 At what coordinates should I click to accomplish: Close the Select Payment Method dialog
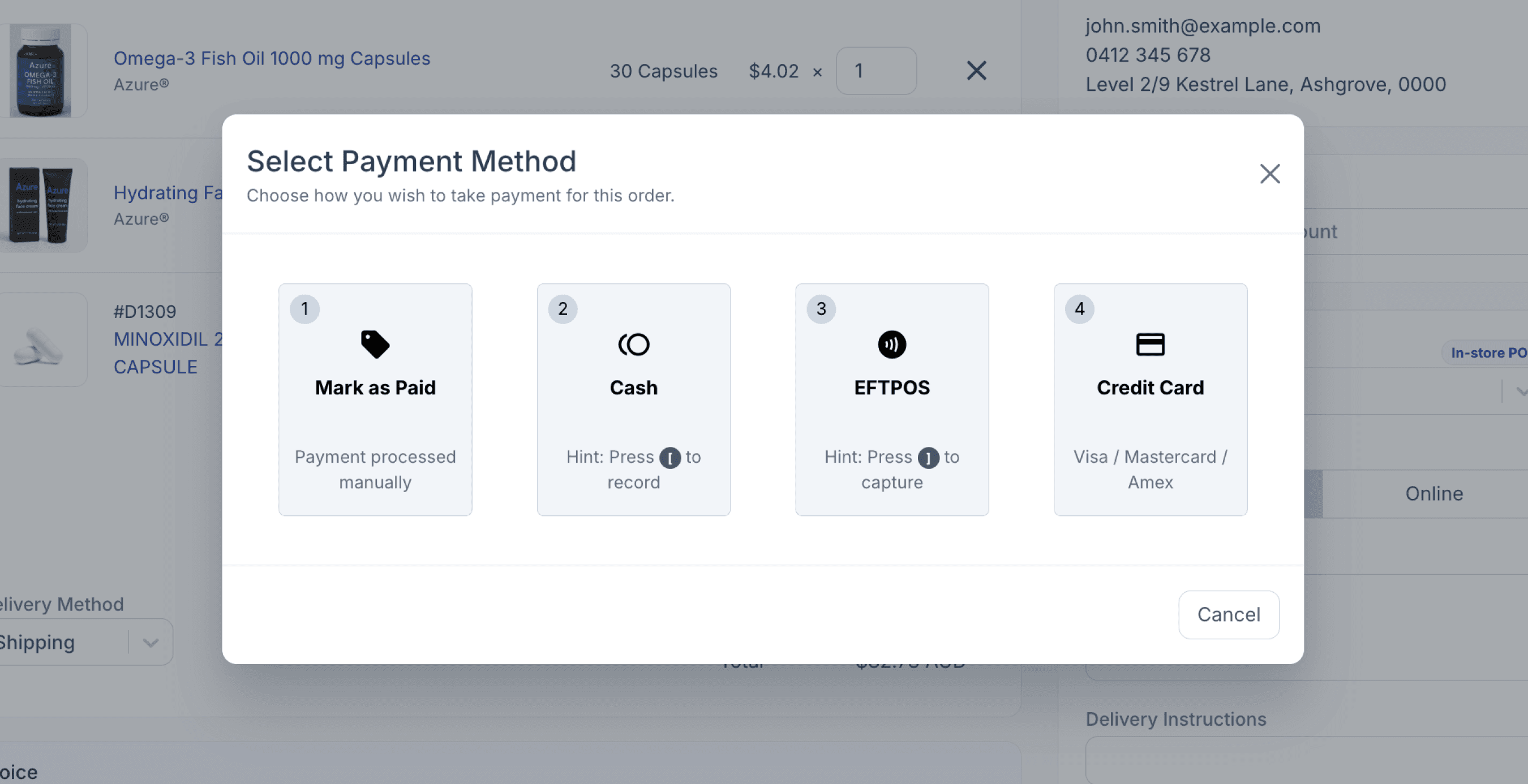(x=1269, y=174)
